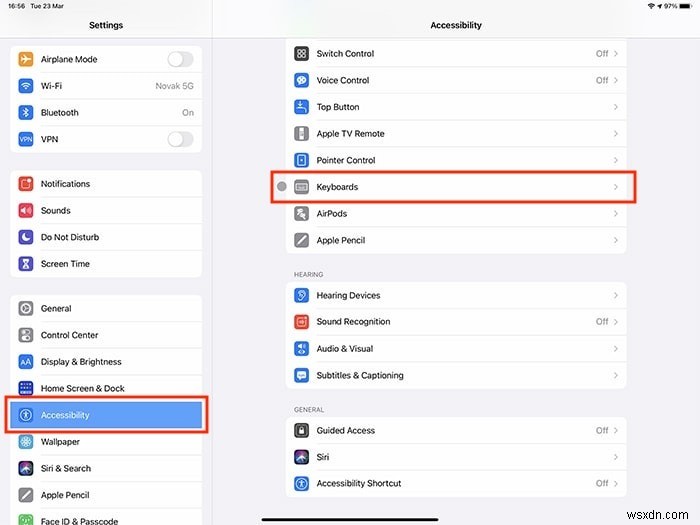Click the Sound Recognition icon
The width and height of the screenshot is (700, 525).
302,321
